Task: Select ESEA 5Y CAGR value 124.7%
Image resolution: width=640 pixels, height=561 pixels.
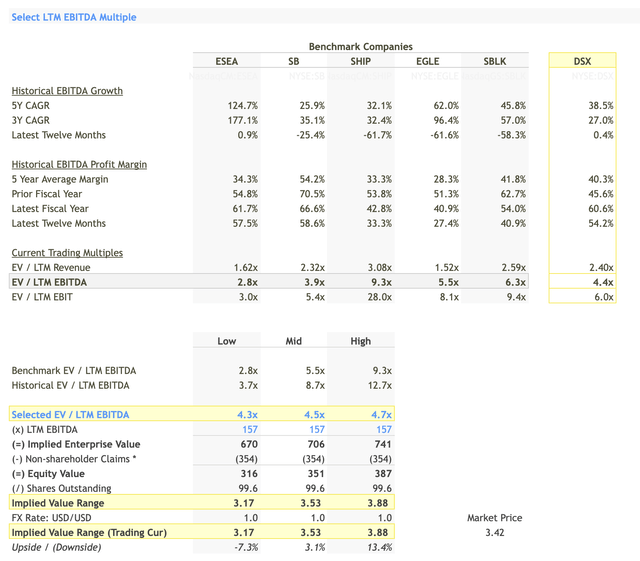Action: [242, 105]
